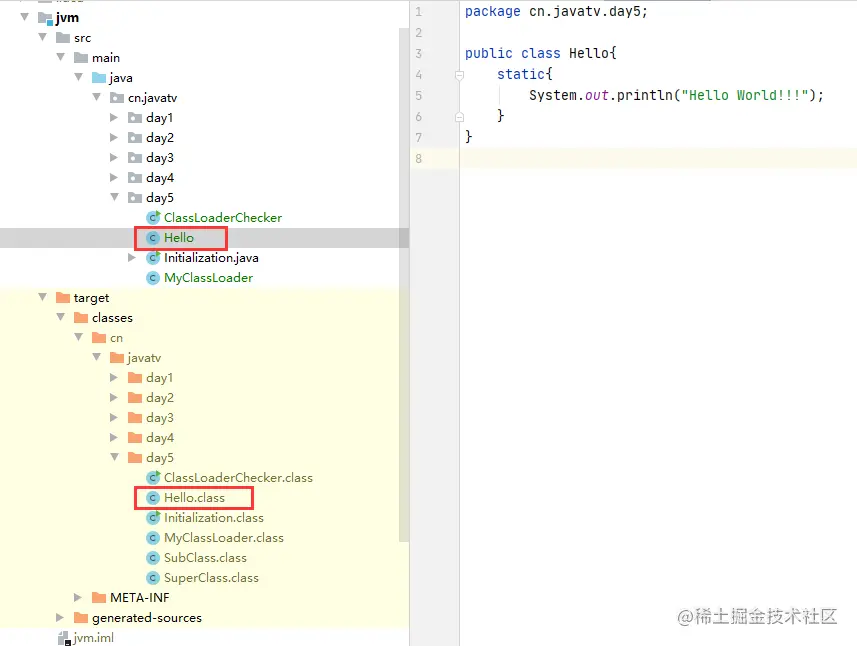The image size is (857, 646).
Task: Click the MyClassLoader.class file icon
Action: click(x=153, y=538)
